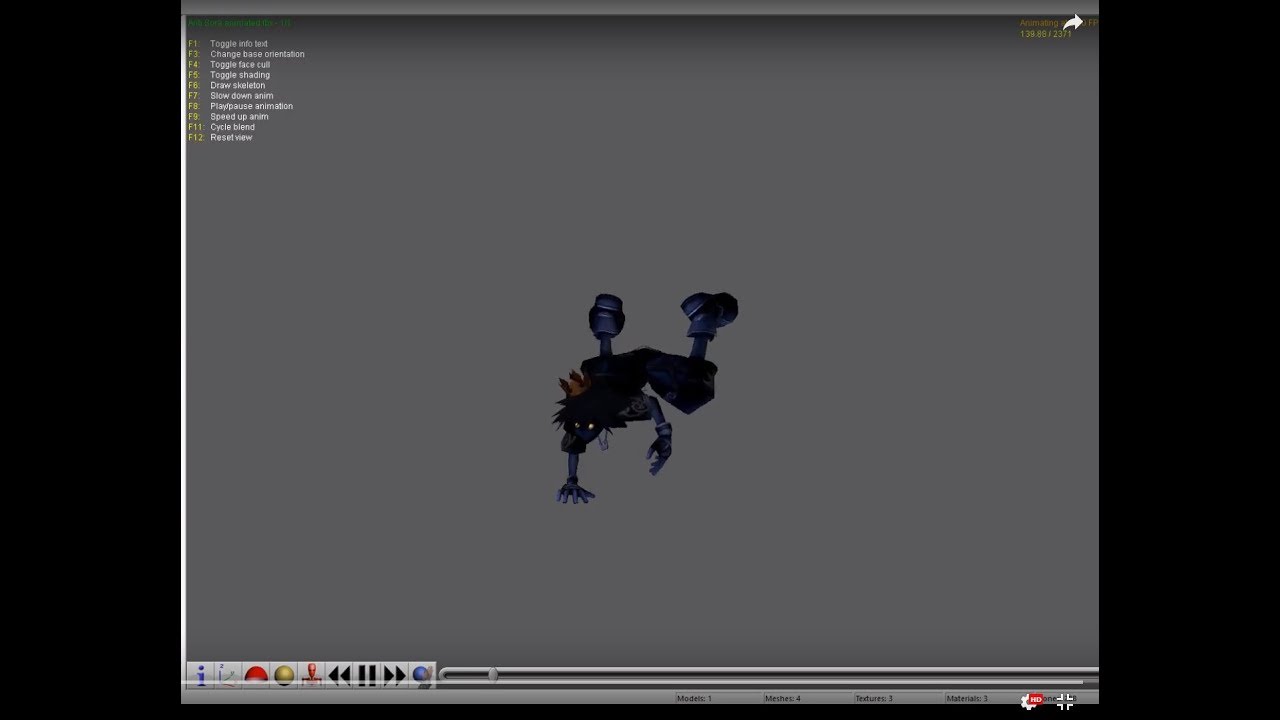The height and width of the screenshot is (720, 1280).
Task: Click the fast-forward animation button
Action: pyautogui.click(x=395, y=675)
